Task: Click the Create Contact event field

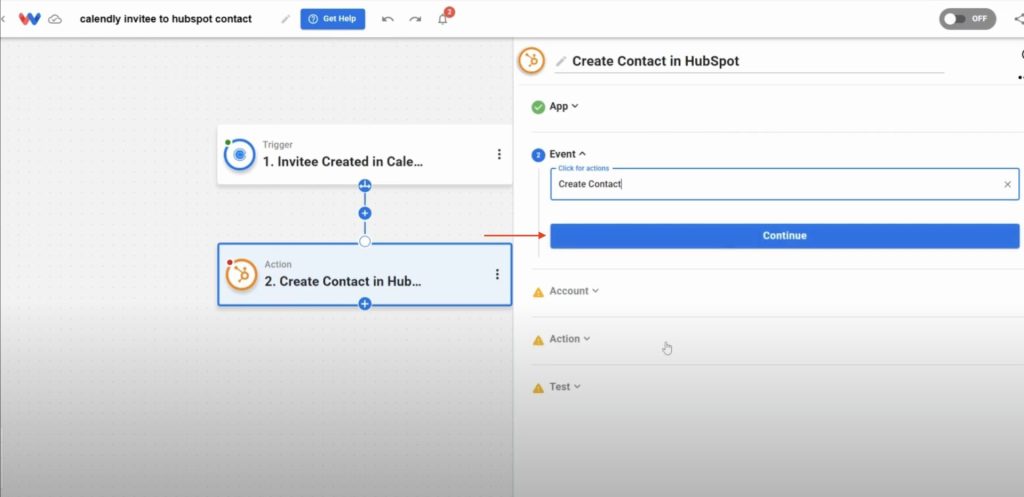Action: 784,184
